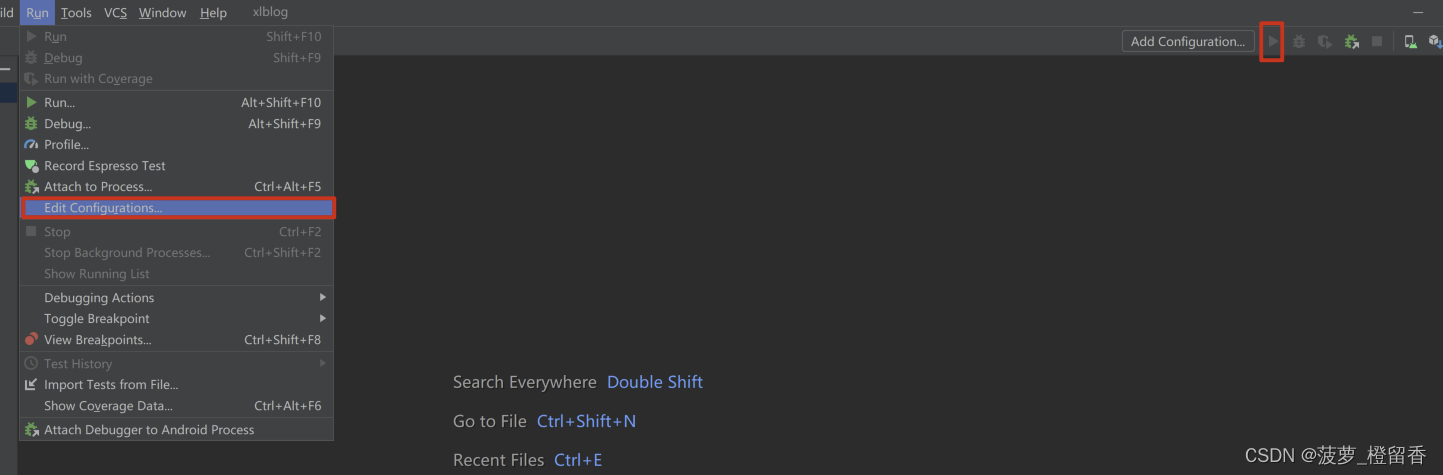Expand Toggle Breakpoint submenu

click(x=176, y=319)
